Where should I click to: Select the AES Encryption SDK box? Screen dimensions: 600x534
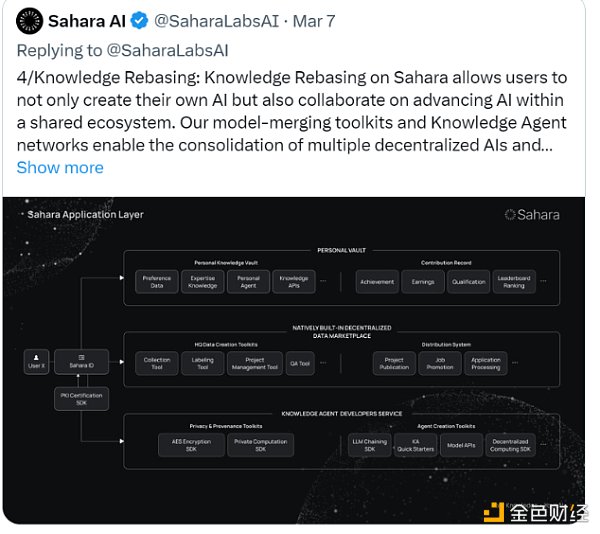(x=191, y=445)
